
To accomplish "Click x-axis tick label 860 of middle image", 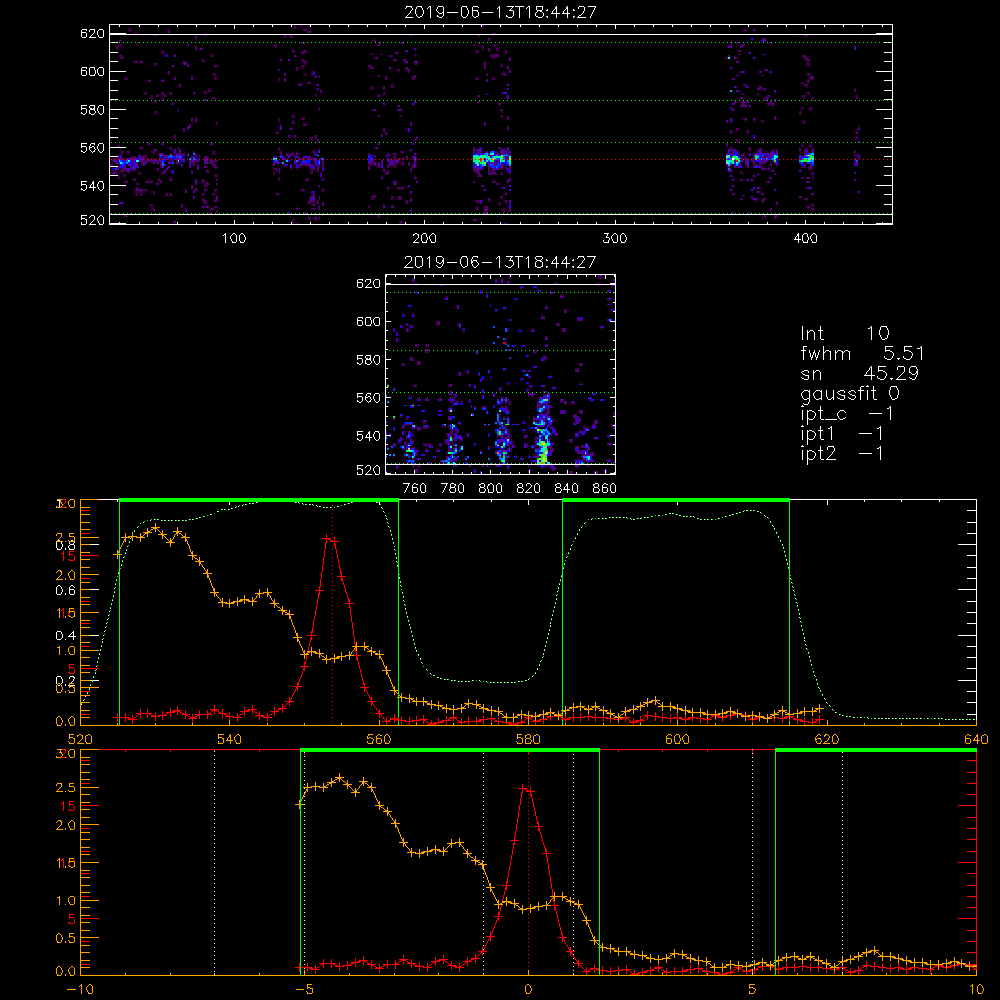I will pos(605,489).
